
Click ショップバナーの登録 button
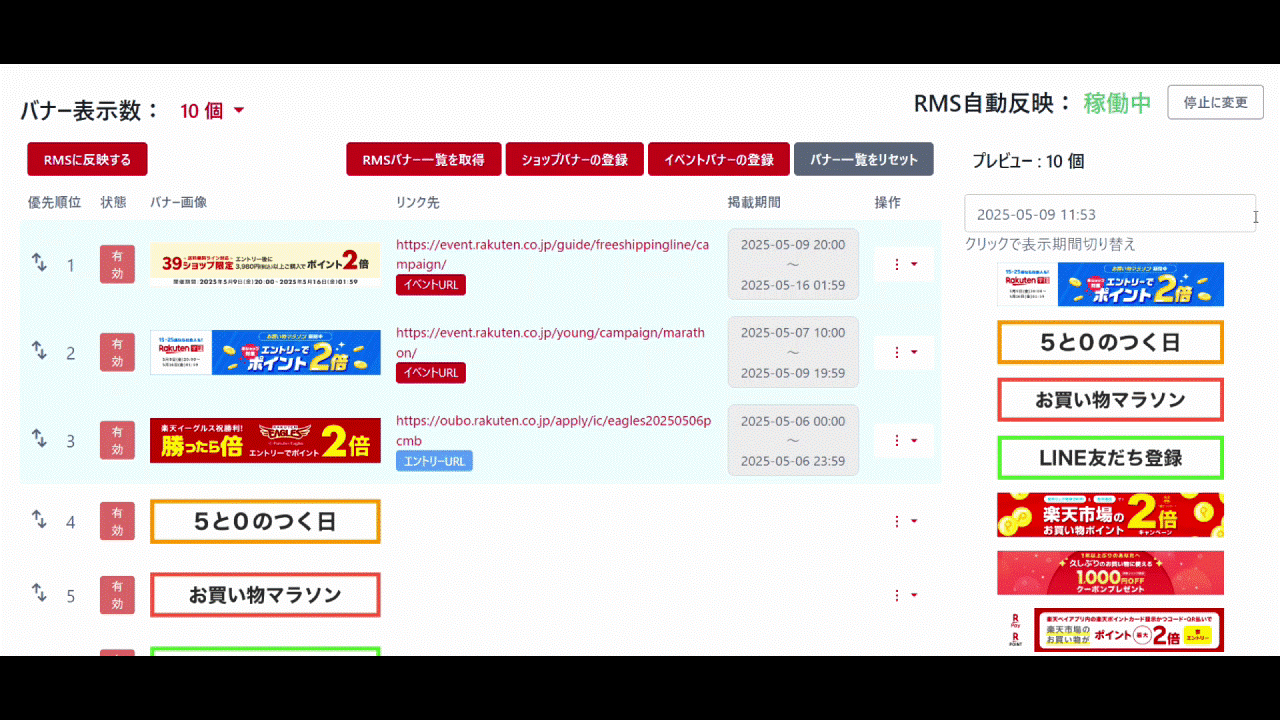(574, 159)
